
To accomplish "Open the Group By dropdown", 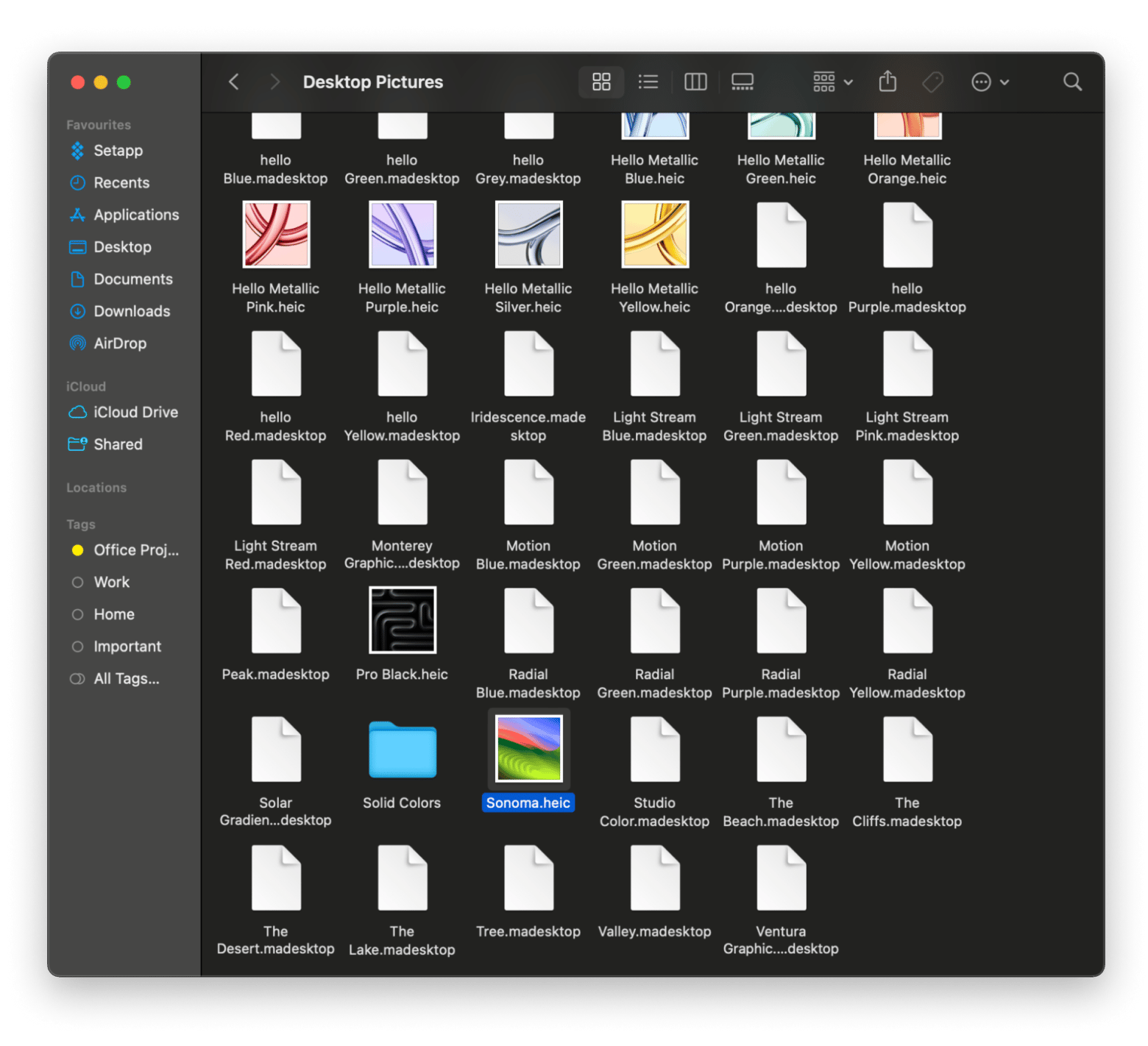I will point(832,82).
